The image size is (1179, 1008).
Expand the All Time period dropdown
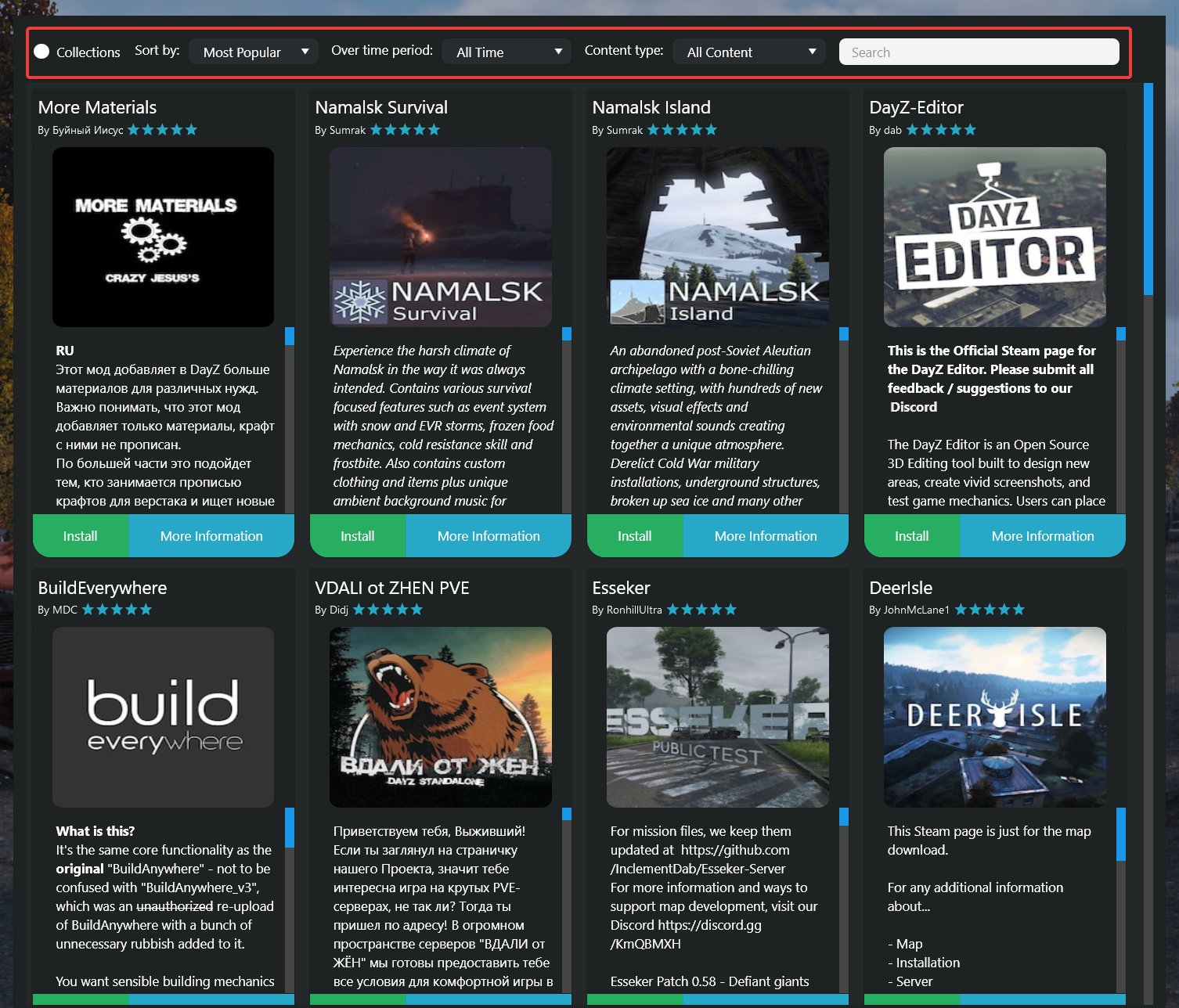click(507, 52)
